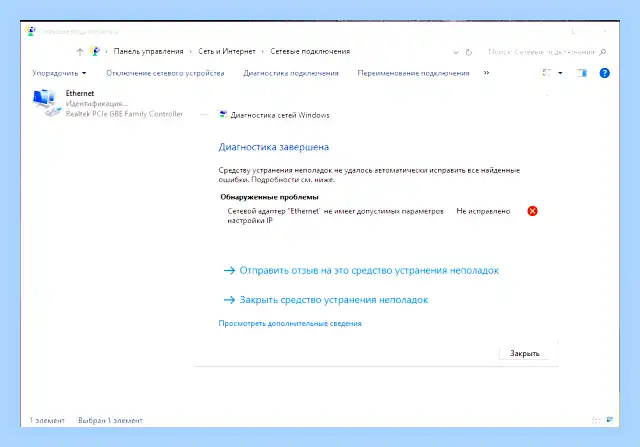Viewport: 640px width, 447px height.
Task: Click the change view layout icon
Action: [546, 73]
